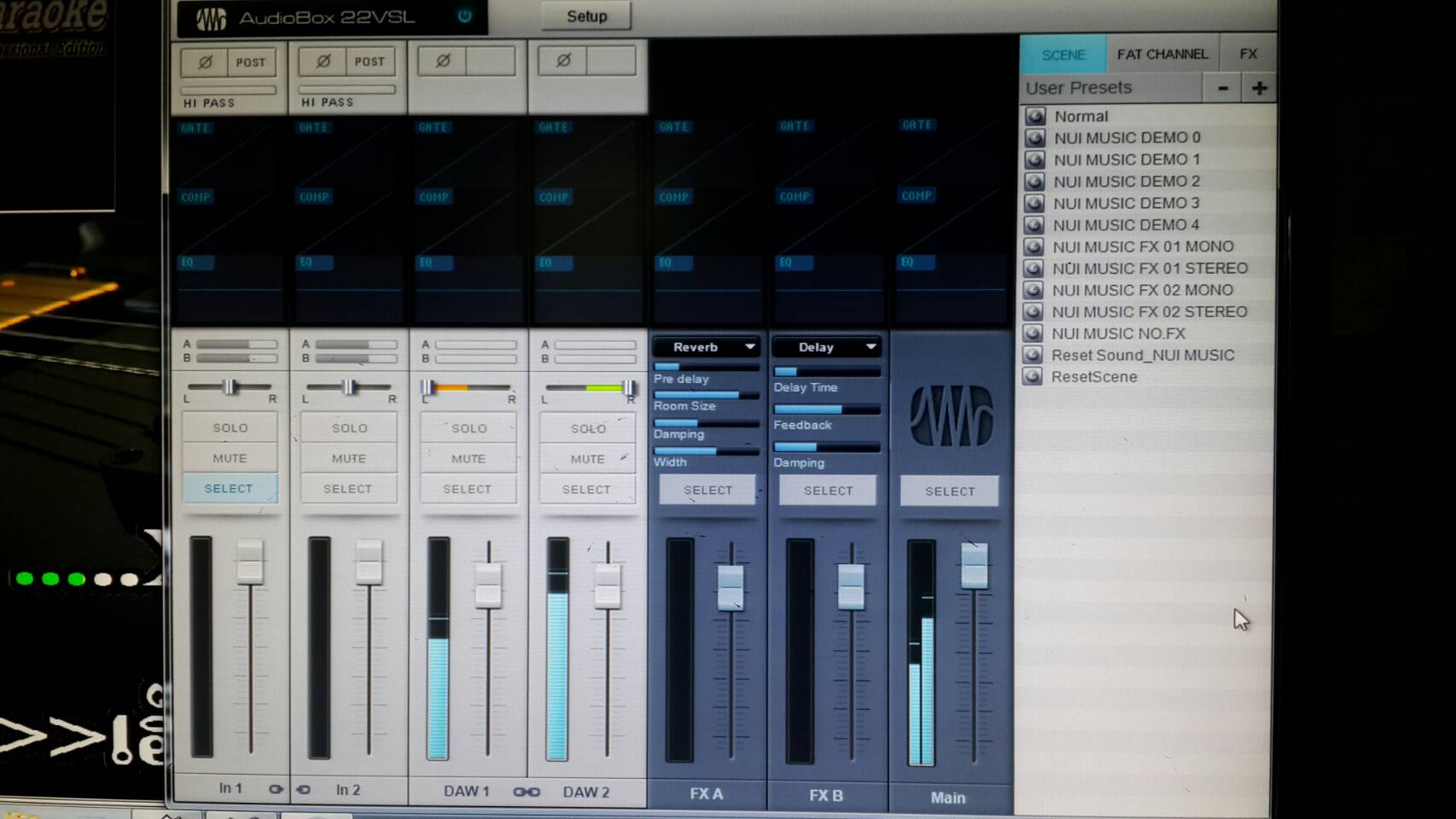Click the In 1 HI PASS slider
This screenshot has width=1456, height=819.
coord(229,90)
